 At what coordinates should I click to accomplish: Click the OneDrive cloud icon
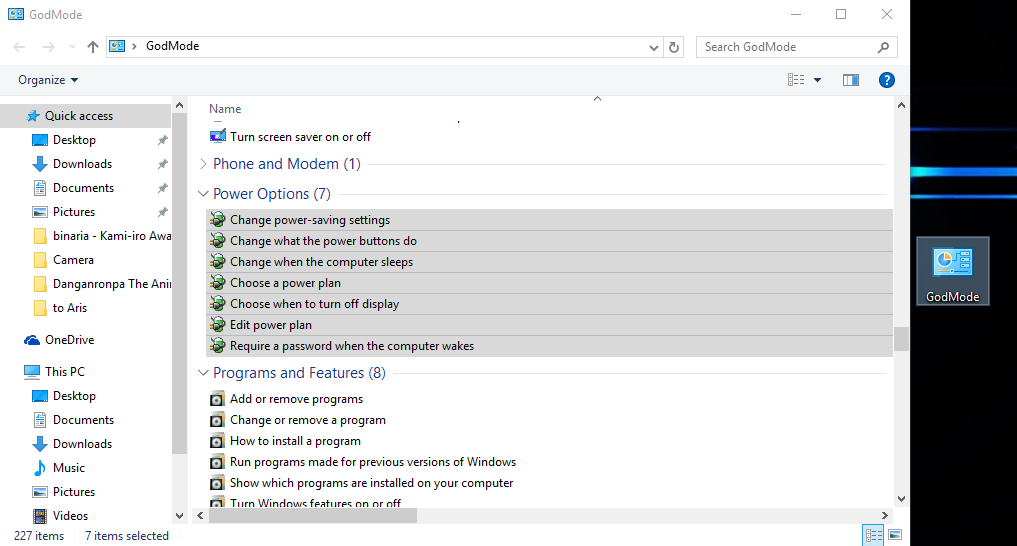(x=32, y=340)
